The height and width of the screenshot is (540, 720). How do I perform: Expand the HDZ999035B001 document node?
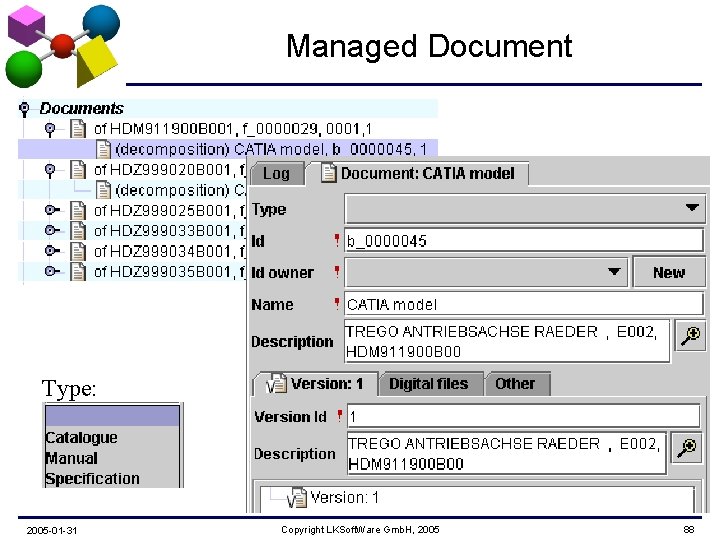click(x=52, y=271)
